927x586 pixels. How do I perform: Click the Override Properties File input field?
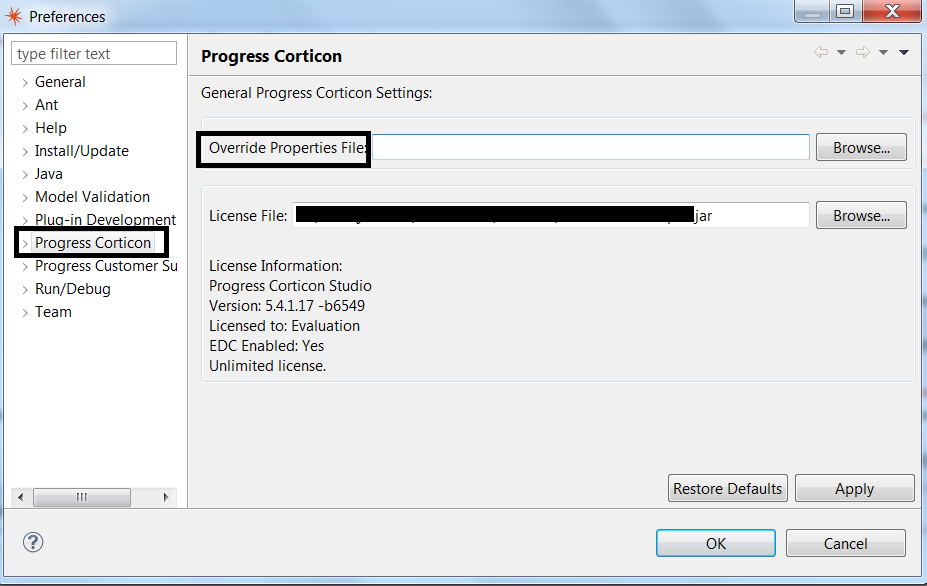591,147
